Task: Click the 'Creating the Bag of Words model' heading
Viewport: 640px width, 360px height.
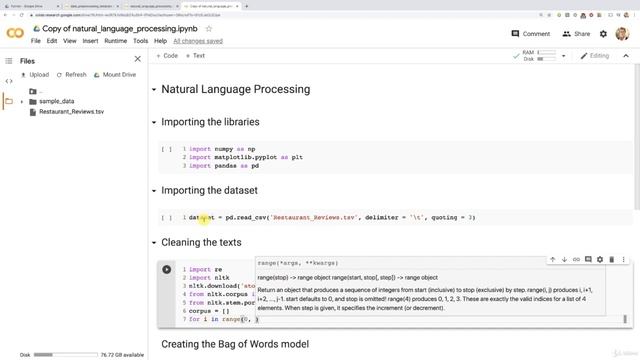Action: click(235, 344)
